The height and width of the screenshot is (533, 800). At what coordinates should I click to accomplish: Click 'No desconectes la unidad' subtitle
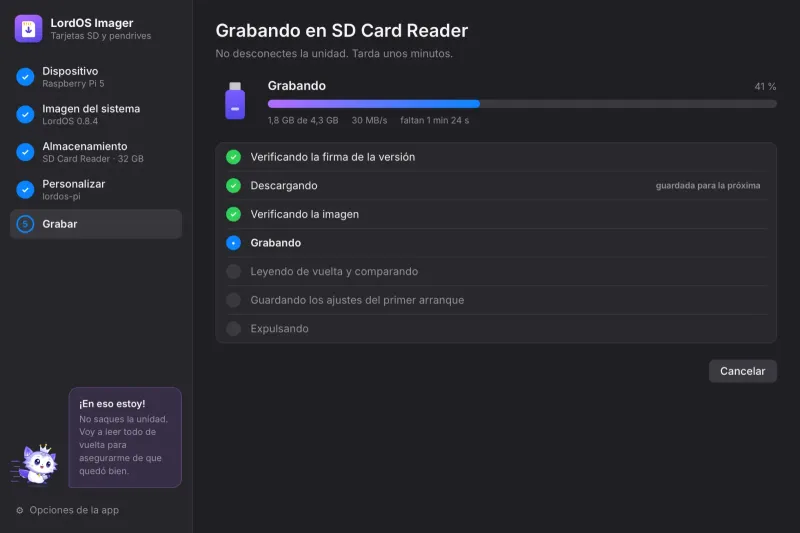[334, 54]
